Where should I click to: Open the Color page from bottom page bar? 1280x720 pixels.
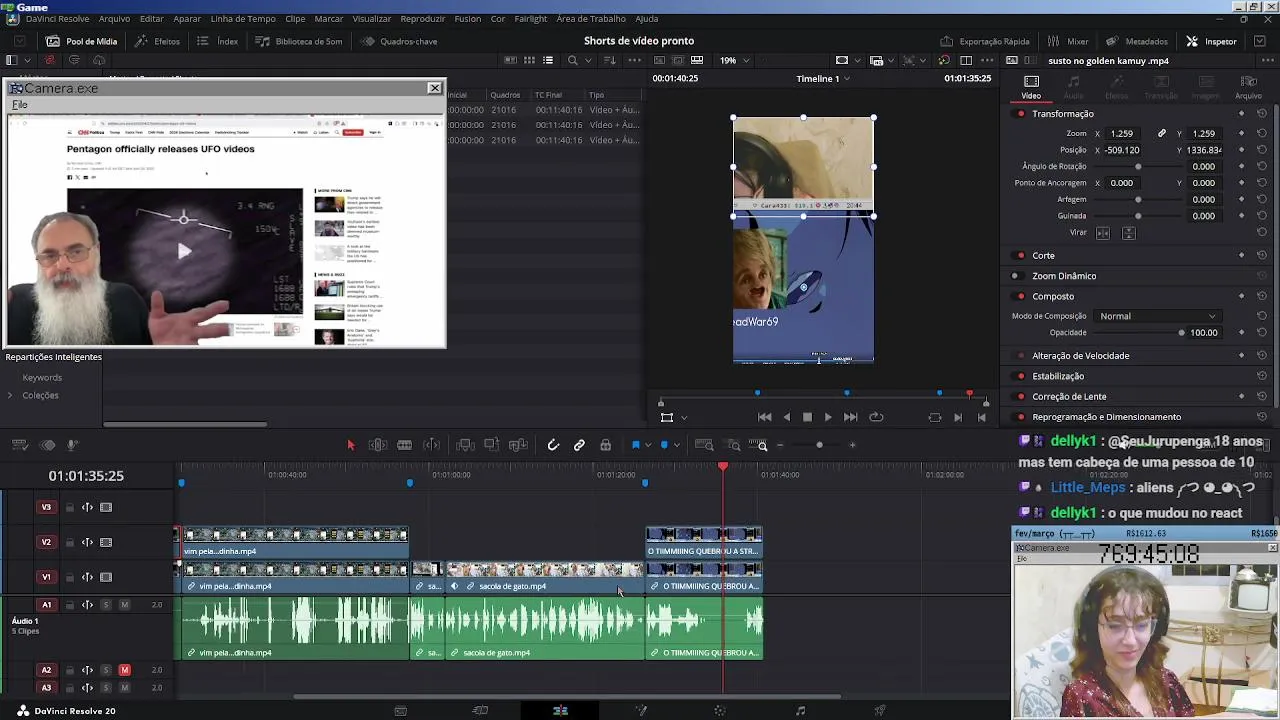pos(720,711)
